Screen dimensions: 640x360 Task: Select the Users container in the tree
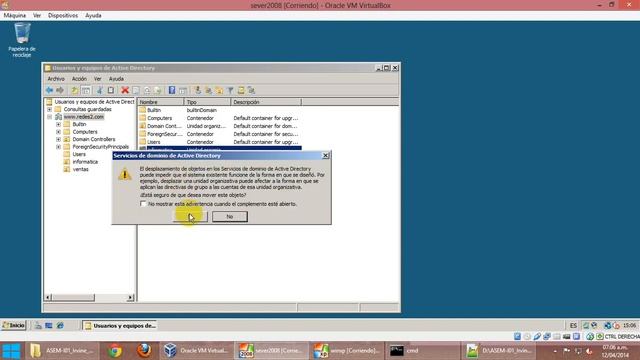79,154
